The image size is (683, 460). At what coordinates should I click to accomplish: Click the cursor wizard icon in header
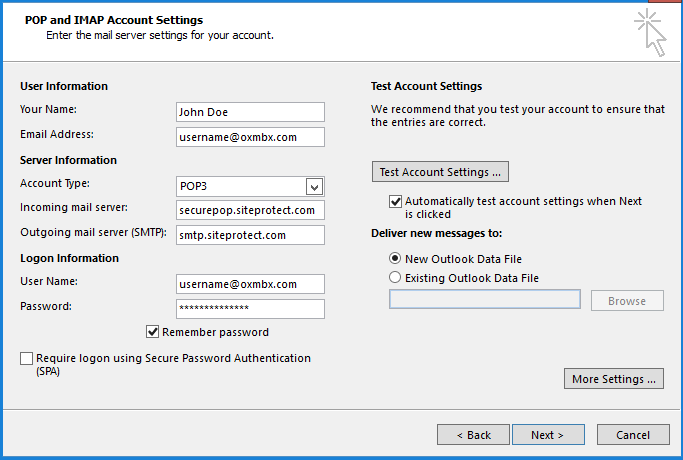(x=650, y=32)
